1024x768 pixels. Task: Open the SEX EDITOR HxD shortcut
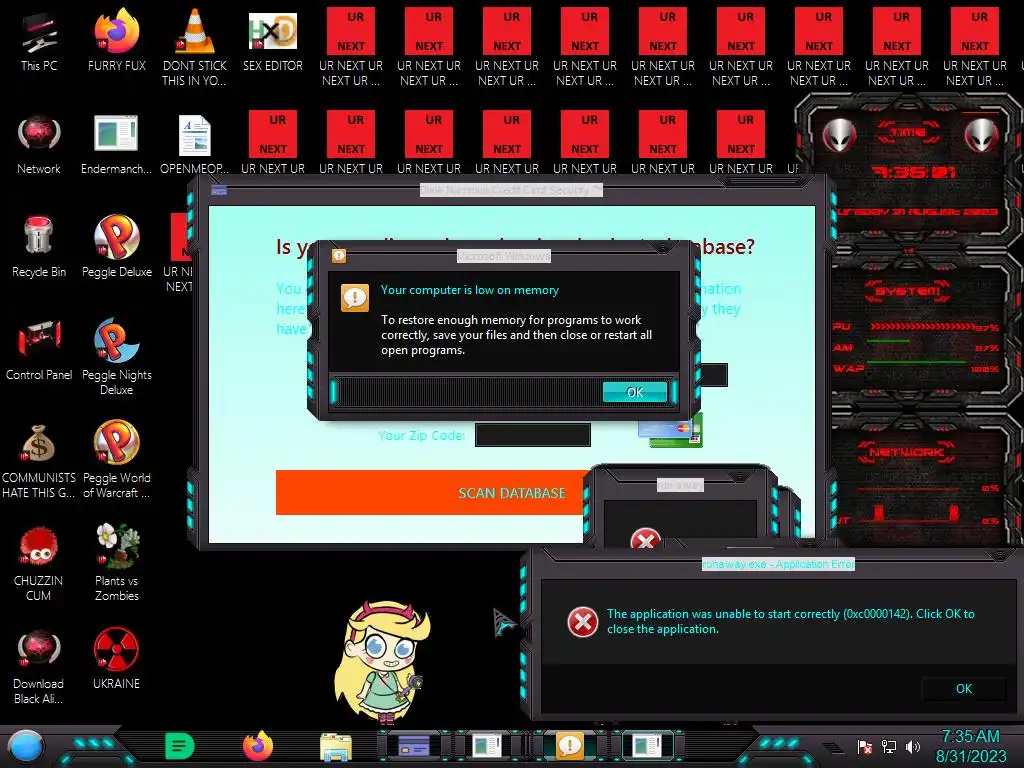click(272, 42)
